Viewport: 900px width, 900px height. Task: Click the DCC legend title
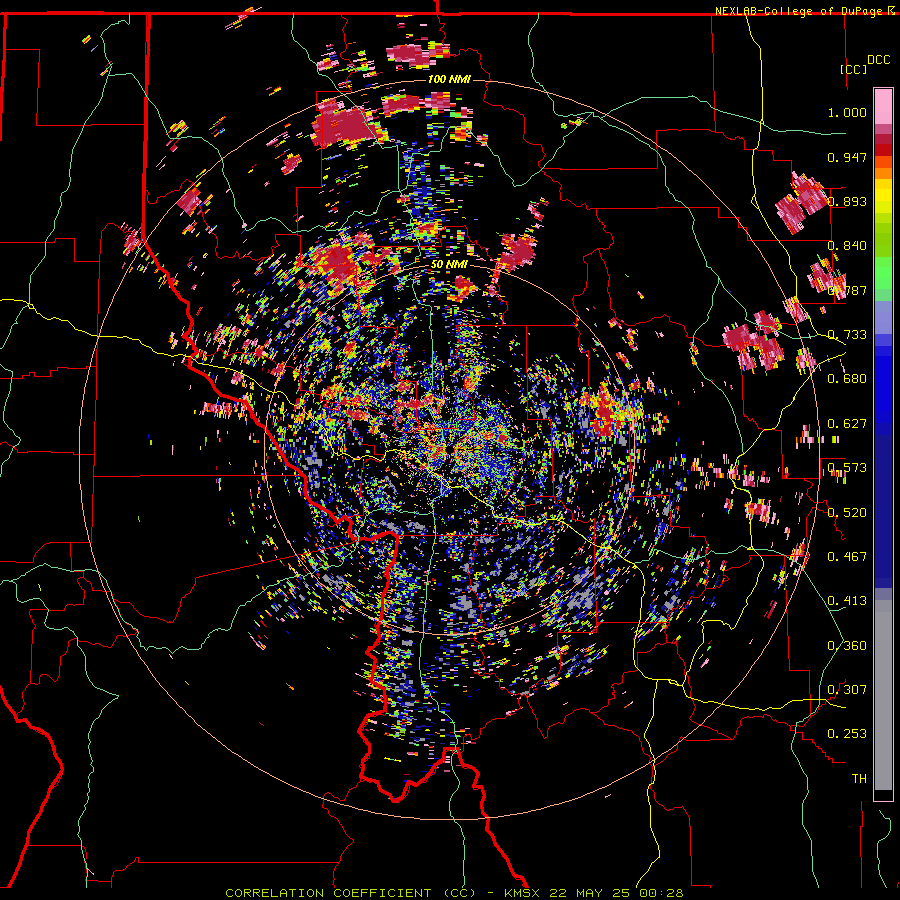[879, 60]
